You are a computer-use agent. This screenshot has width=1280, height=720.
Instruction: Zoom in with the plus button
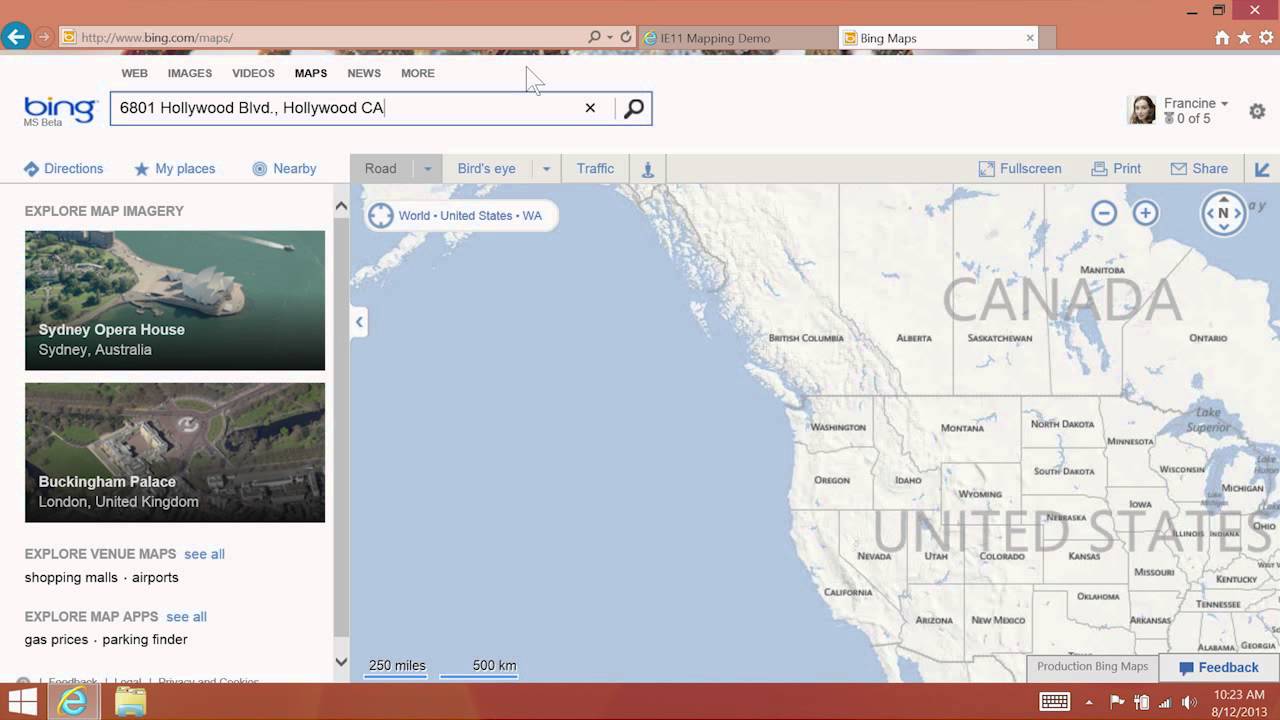tap(1145, 212)
